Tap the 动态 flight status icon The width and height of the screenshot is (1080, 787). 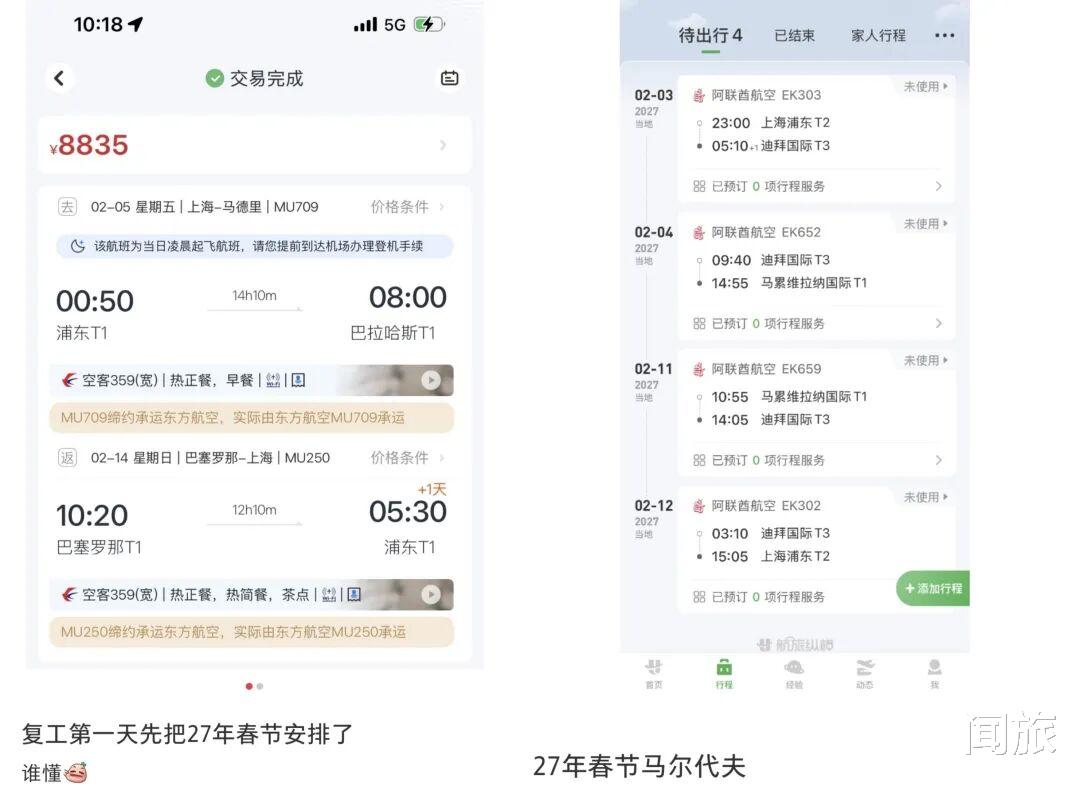(x=864, y=673)
